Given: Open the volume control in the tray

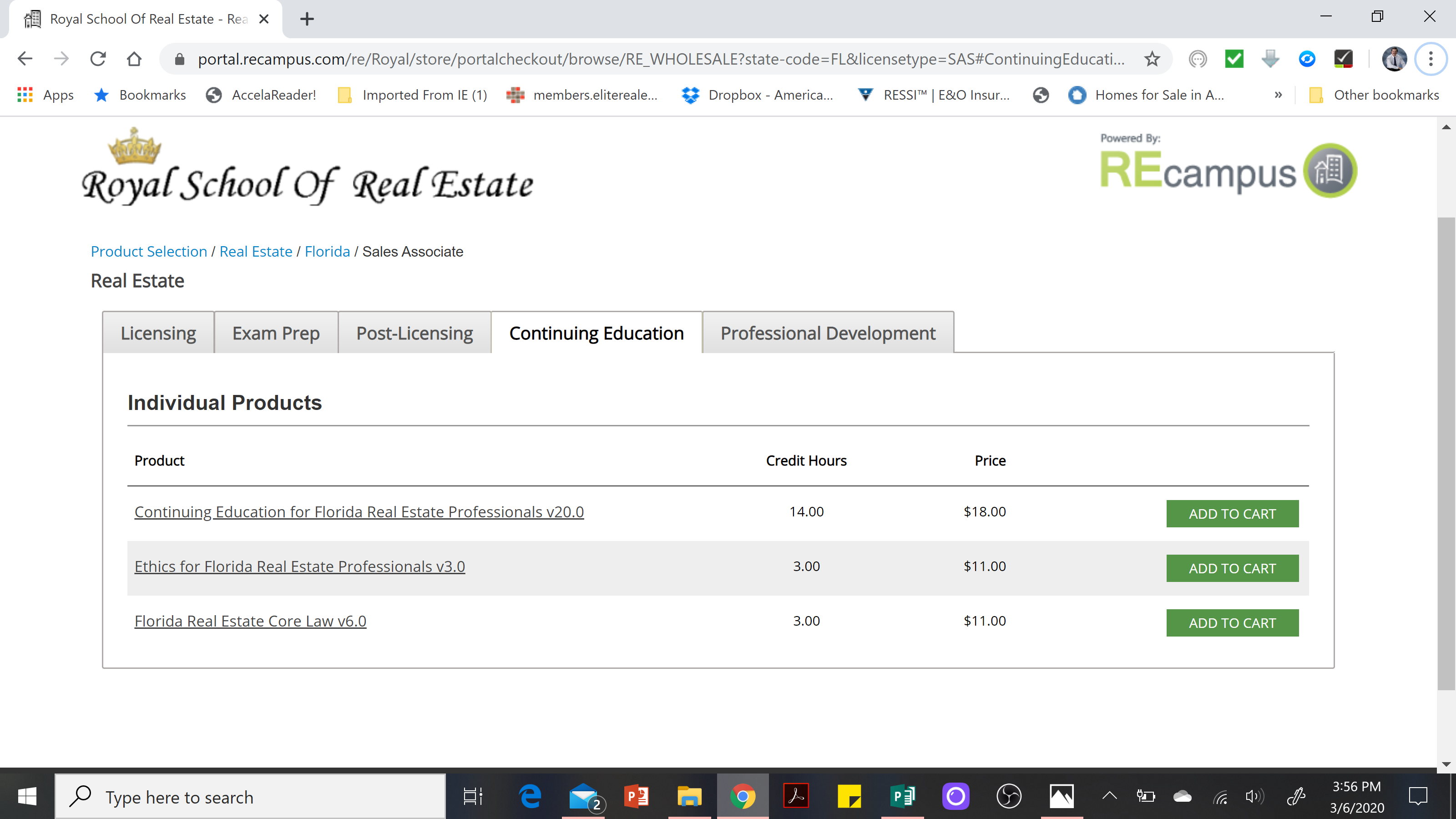Looking at the screenshot, I should [x=1254, y=797].
